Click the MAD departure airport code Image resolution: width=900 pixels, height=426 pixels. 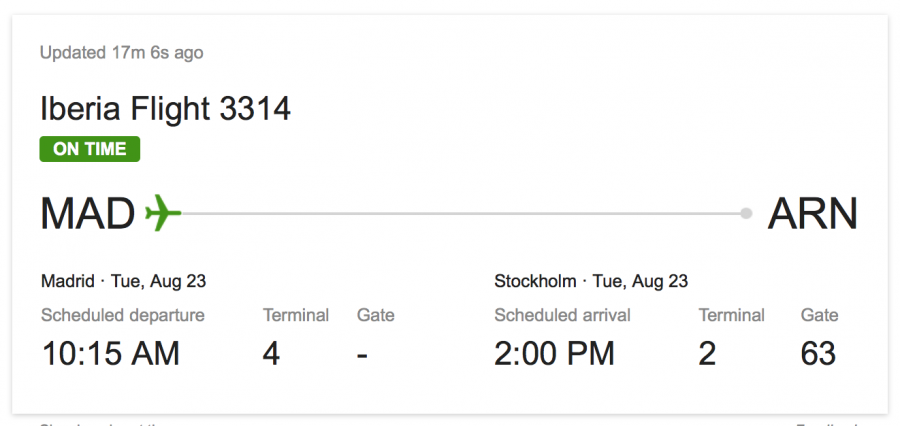pyautogui.click(x=88, y=214)
